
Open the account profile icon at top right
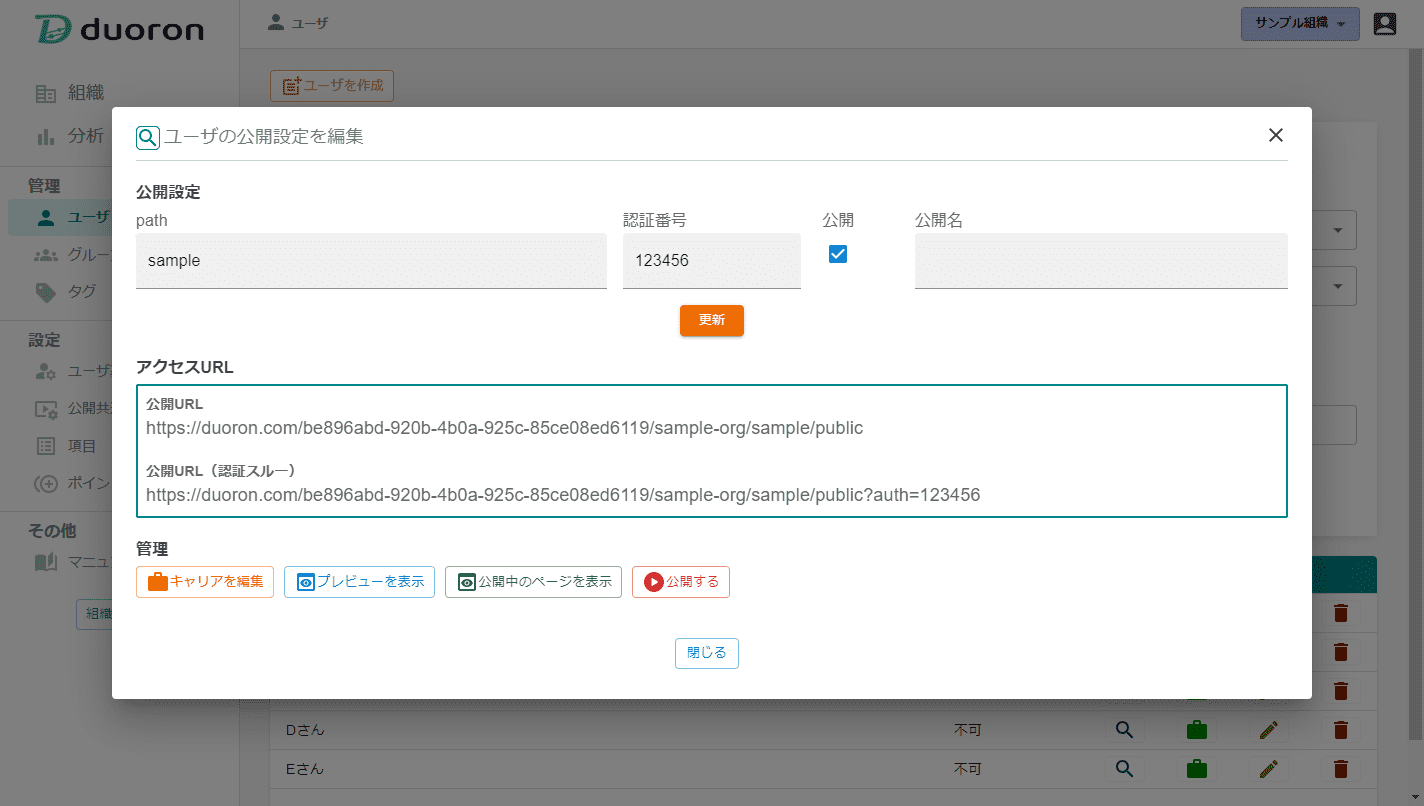point(1384,24)
